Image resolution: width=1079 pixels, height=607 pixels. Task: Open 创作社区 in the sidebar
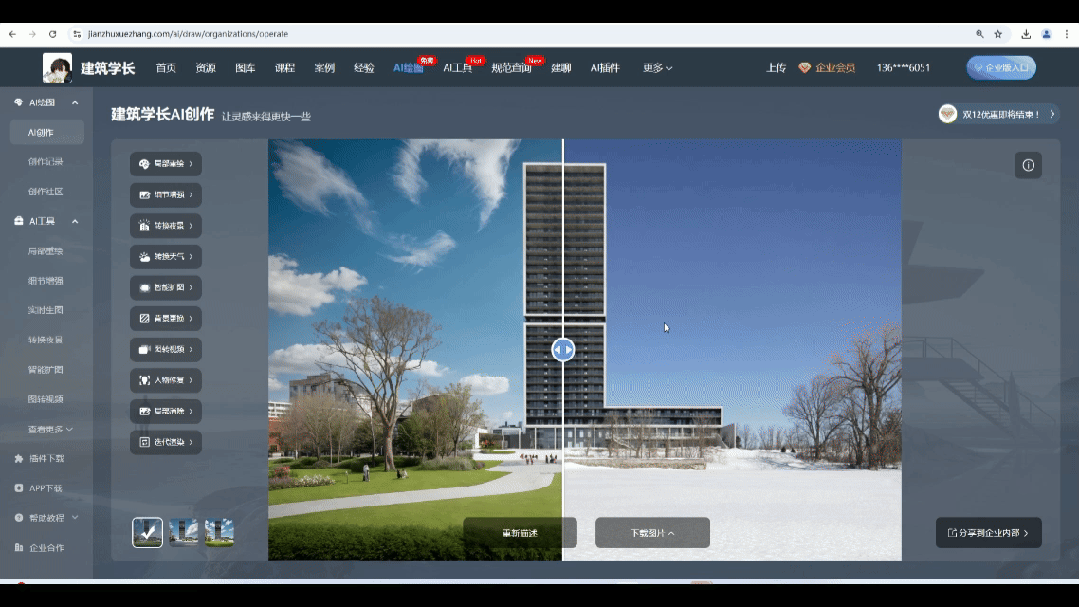click(45, 191)
